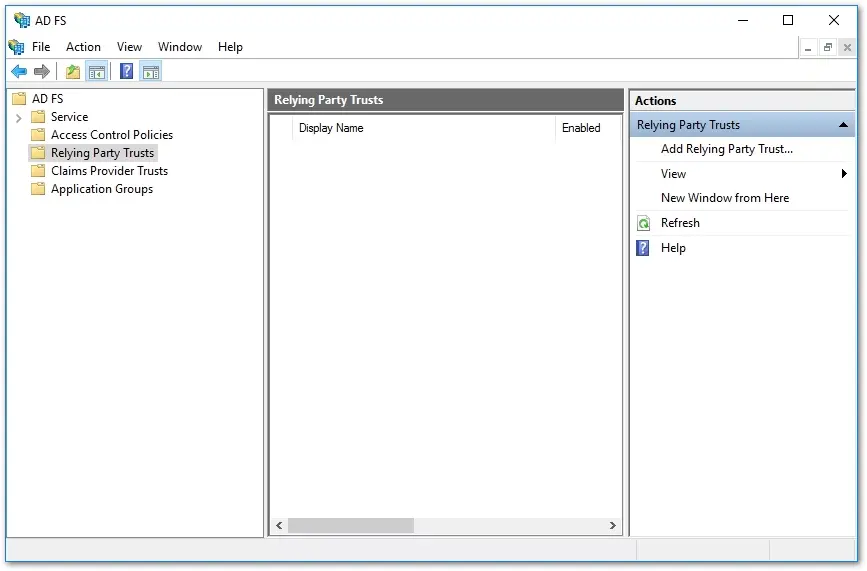
Task: Collapse the Relying Party Trusts actions section
Action: point(843,125)
